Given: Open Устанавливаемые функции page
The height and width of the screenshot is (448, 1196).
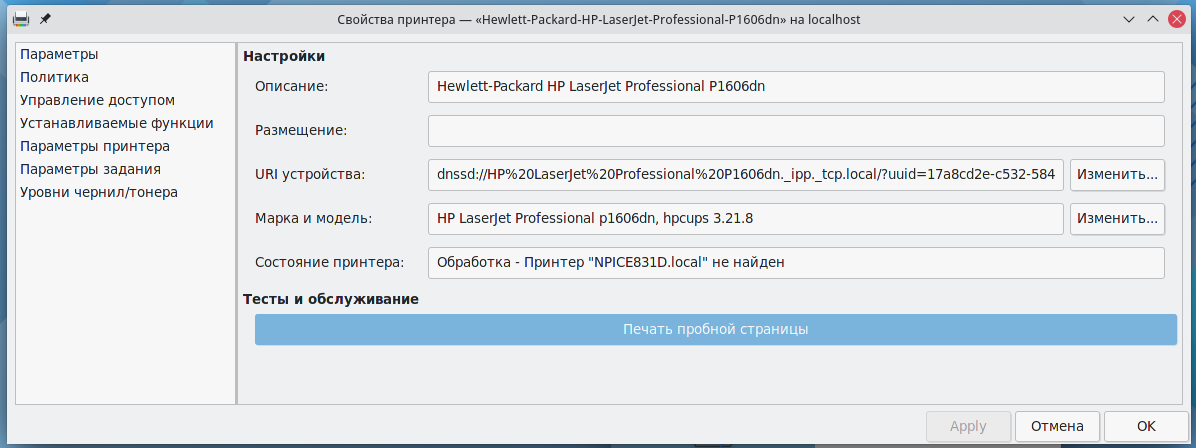Looking at the screenshot, I should [116, 123].
